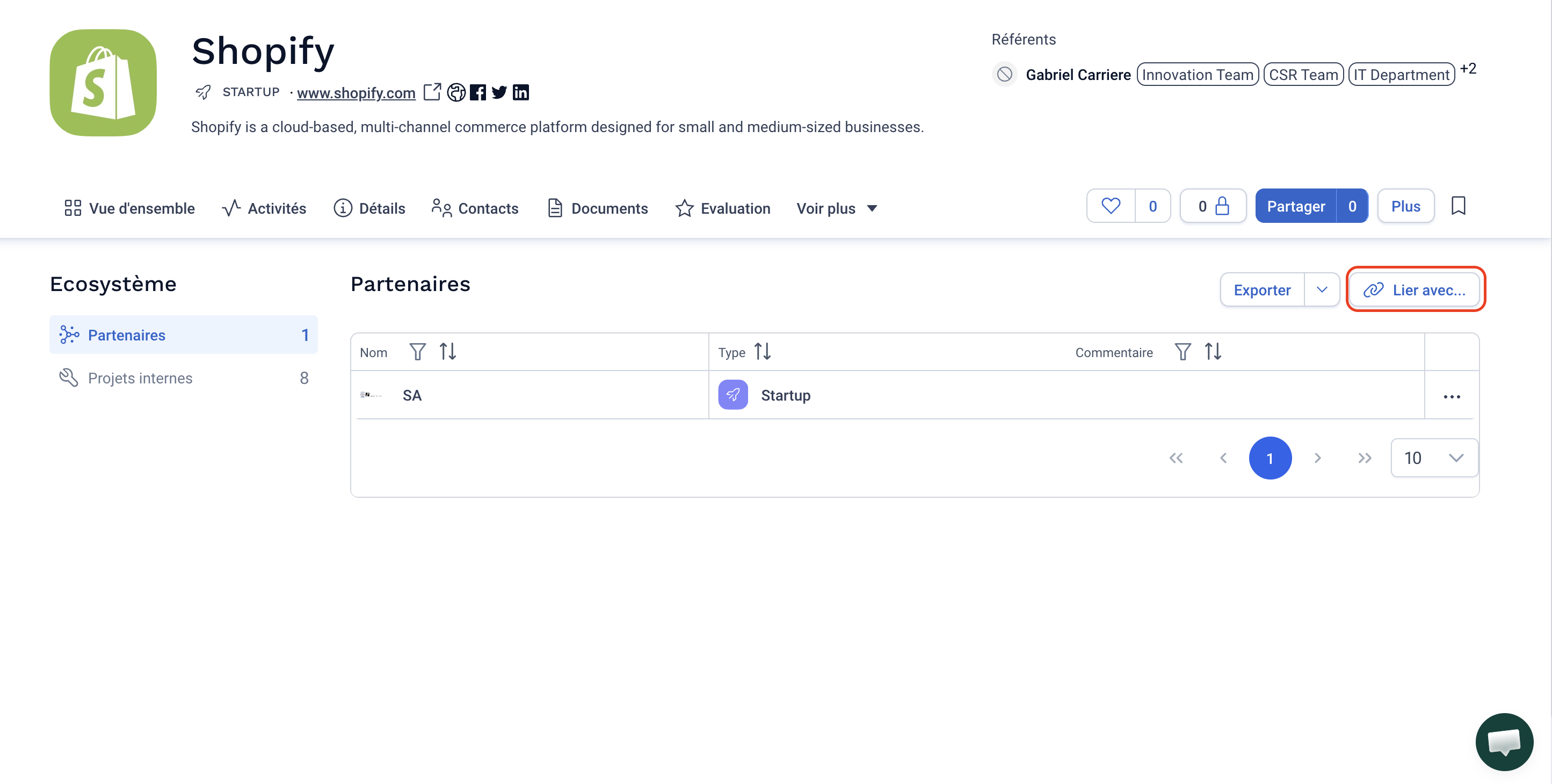This screenshot has width=1552, height=784.
Task: Open Shopify's Twitter icon
Action: [x=499, y=92]
